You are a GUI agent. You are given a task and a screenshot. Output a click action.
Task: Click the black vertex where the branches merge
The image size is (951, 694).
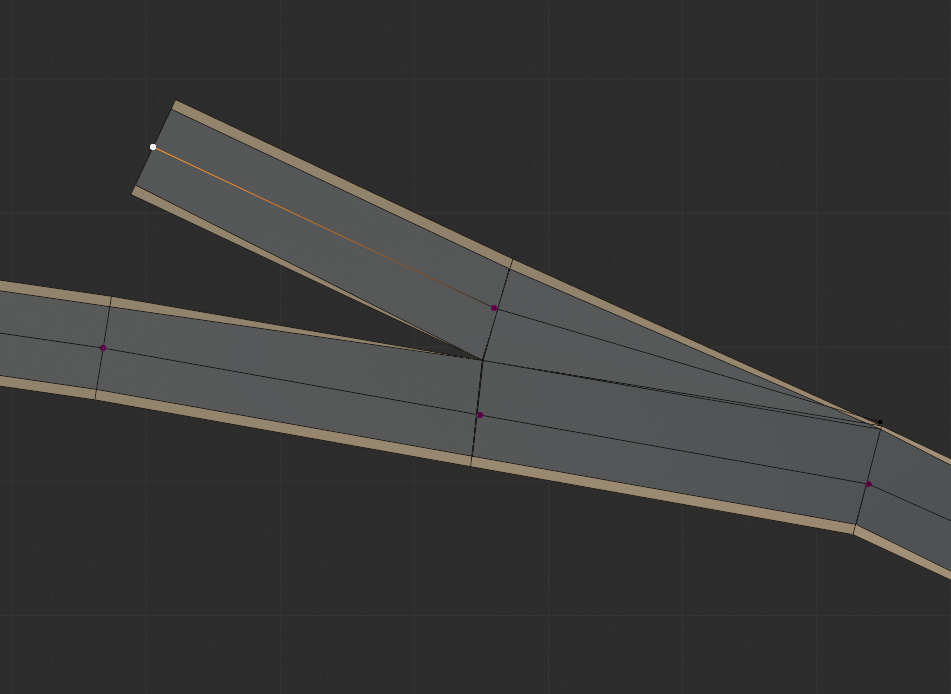pyautogui.click(x=880, y=423)
